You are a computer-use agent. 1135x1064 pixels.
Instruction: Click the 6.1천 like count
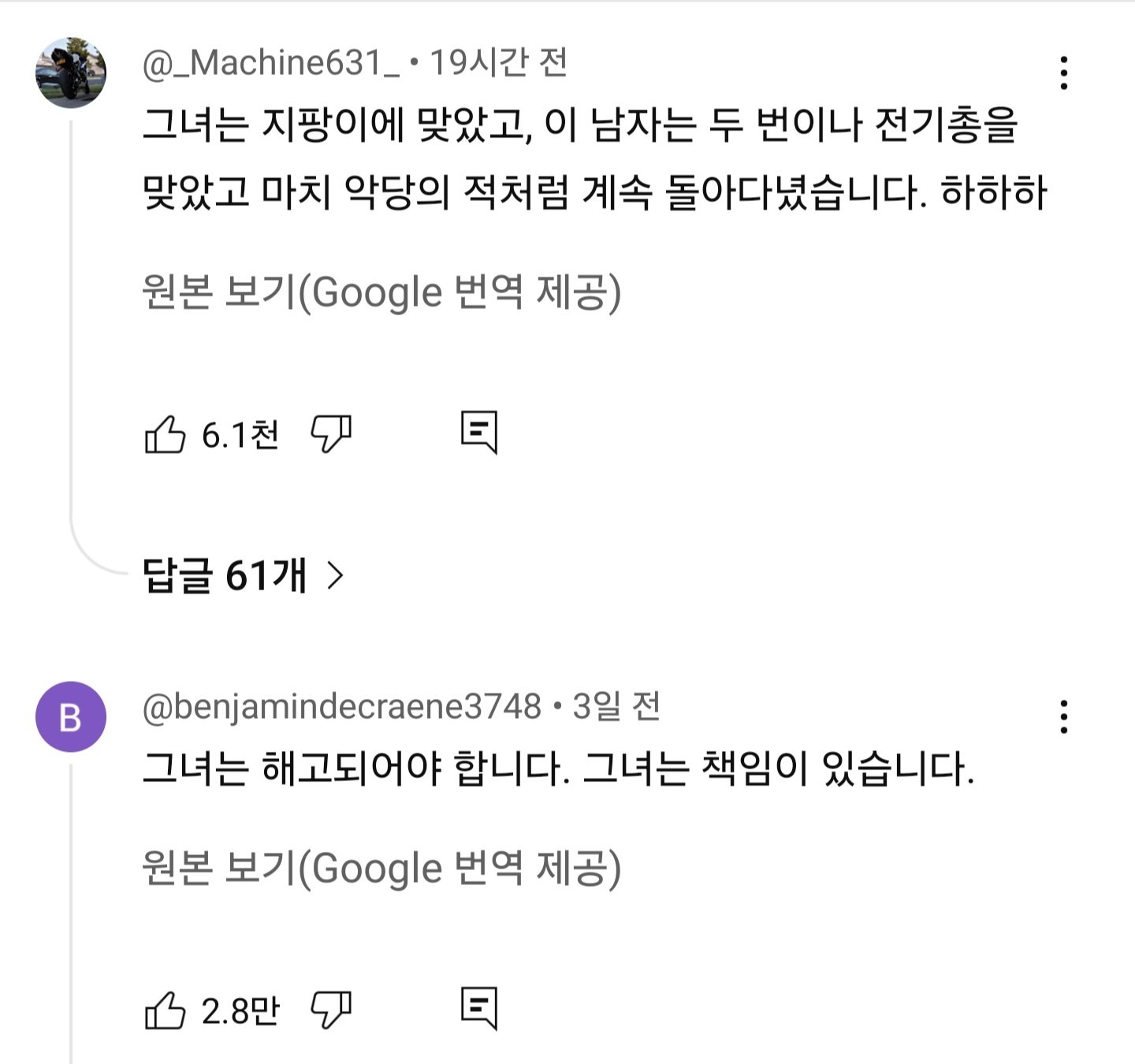click(240, 435)
